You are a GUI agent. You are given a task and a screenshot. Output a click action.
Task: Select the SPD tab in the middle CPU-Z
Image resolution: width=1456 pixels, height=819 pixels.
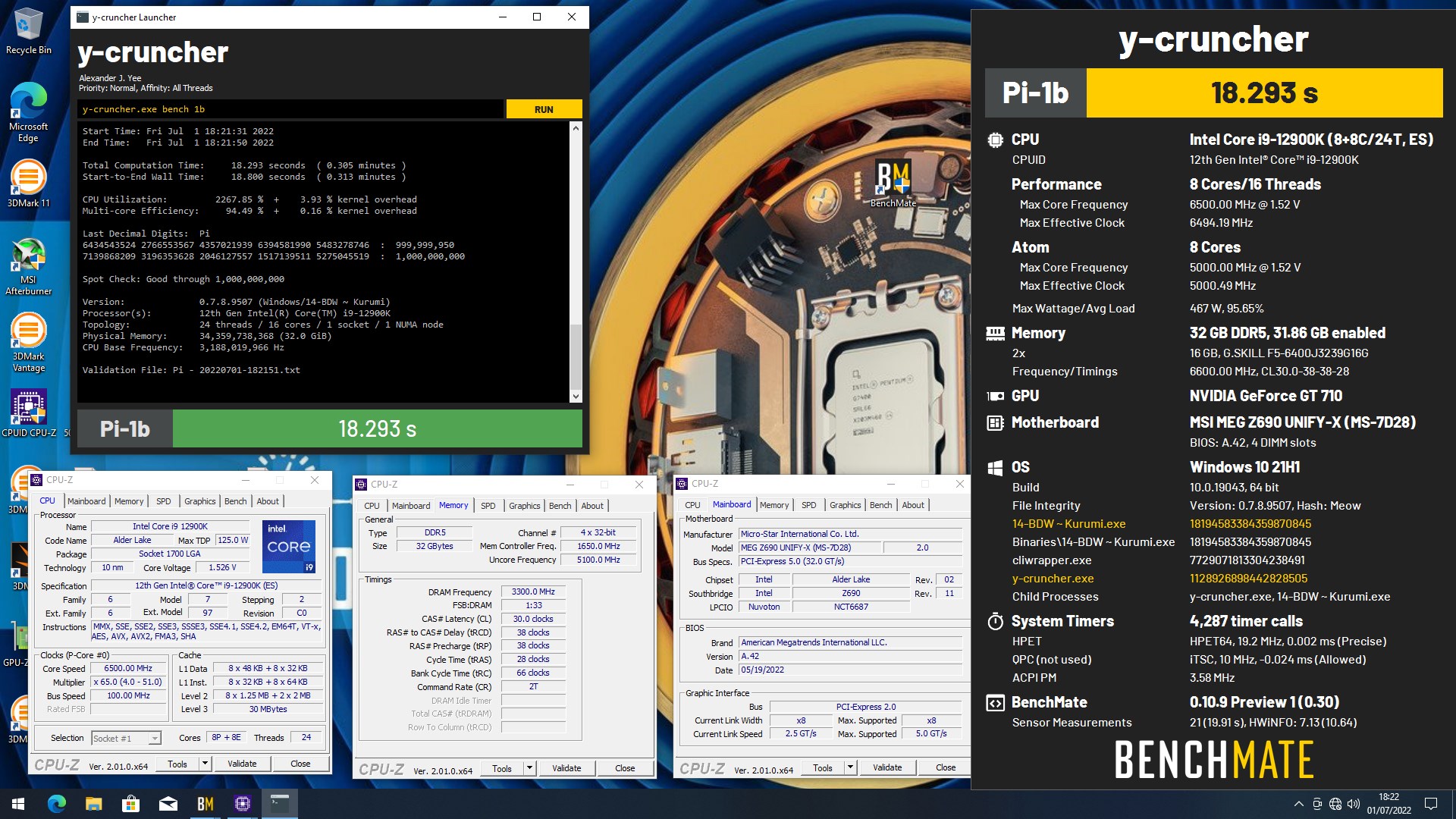[488, 506]
